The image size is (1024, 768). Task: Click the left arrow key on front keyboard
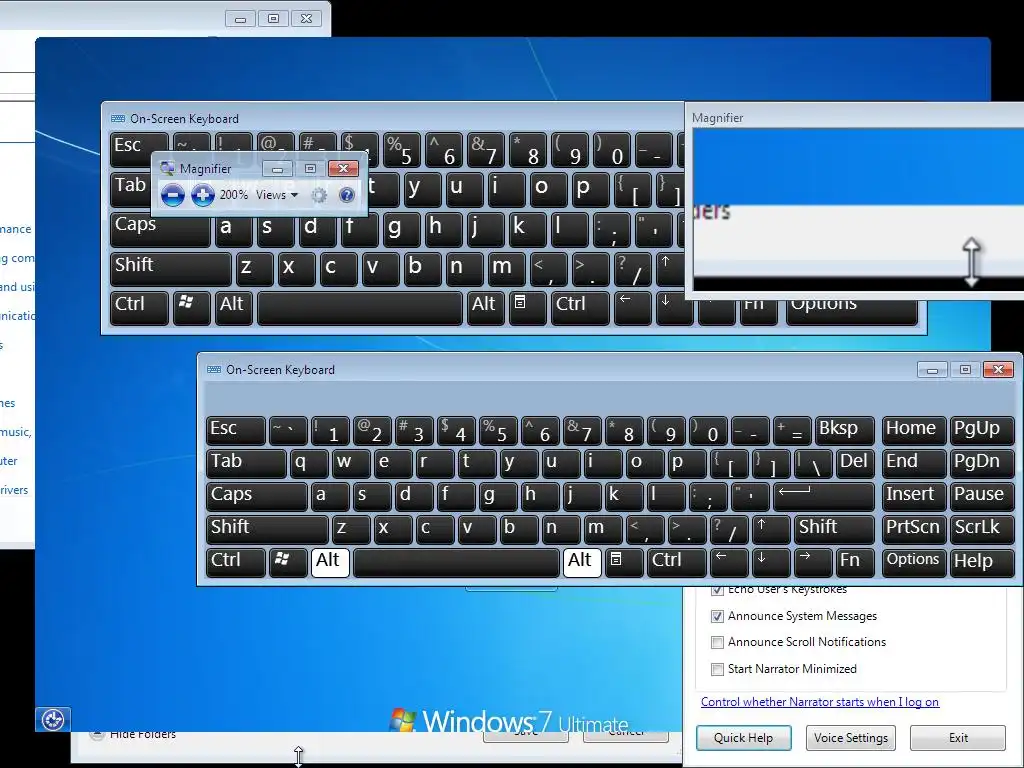coord(729,562)
